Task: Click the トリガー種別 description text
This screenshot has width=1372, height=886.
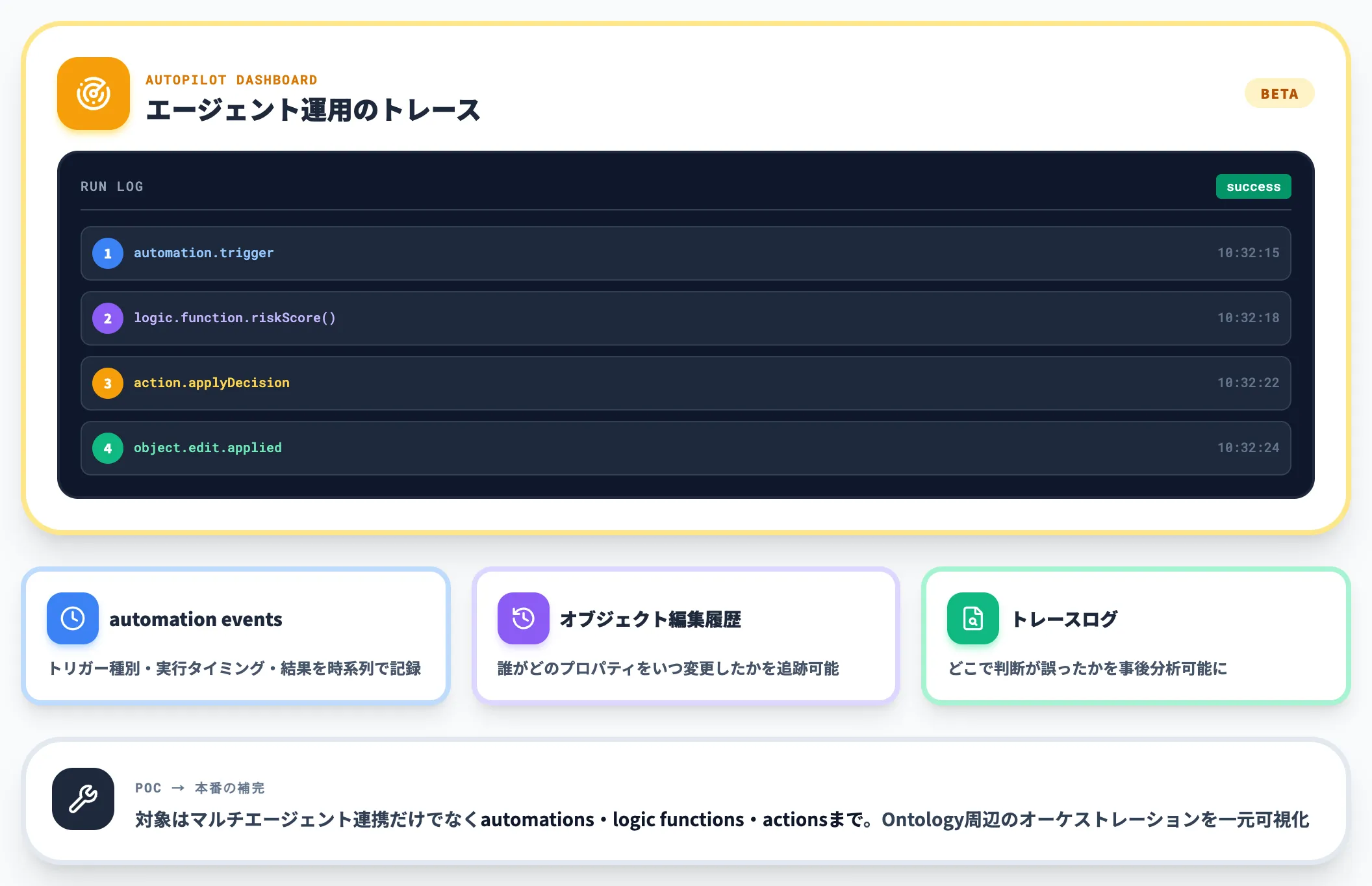Action: [235, 668]
